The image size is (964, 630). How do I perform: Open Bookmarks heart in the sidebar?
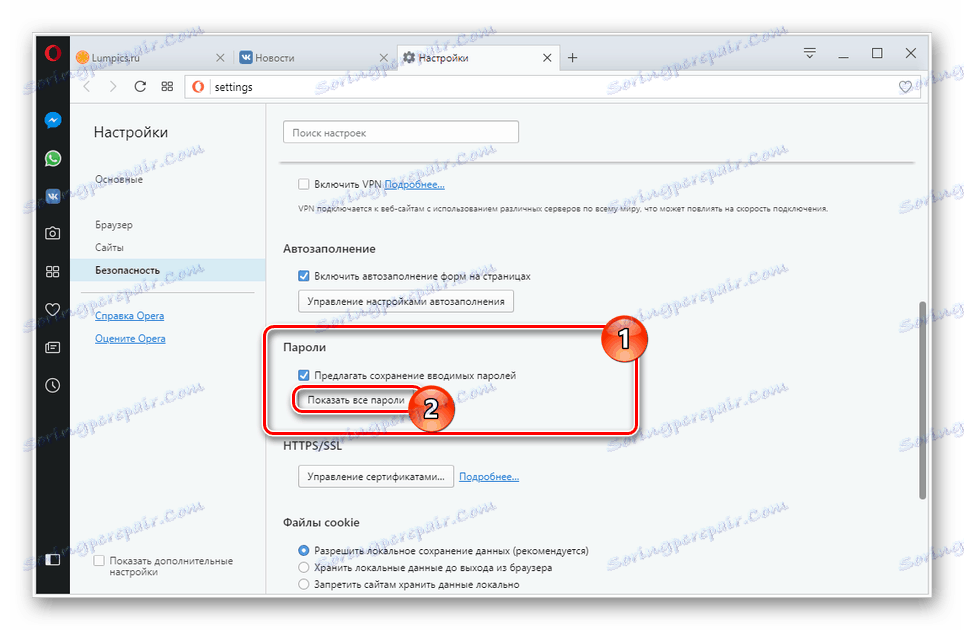click(53, 309)
